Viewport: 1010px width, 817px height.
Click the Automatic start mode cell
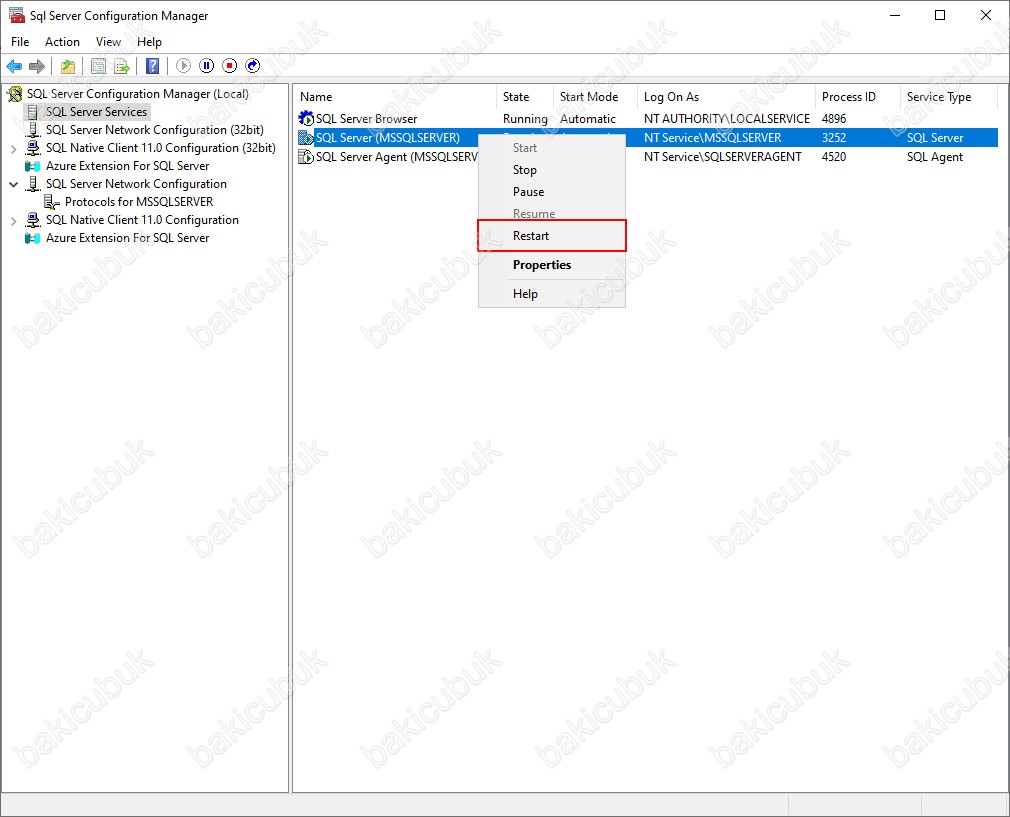[587, 119]
